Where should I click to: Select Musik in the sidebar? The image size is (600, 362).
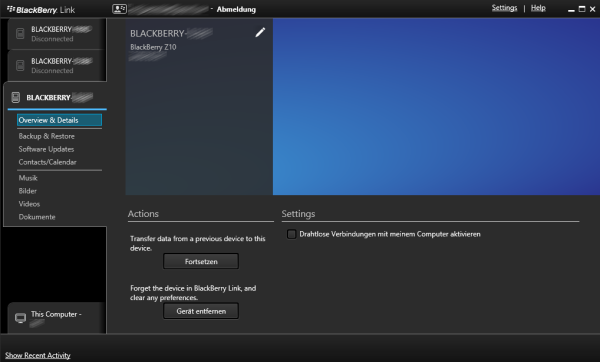coord(28,178)
